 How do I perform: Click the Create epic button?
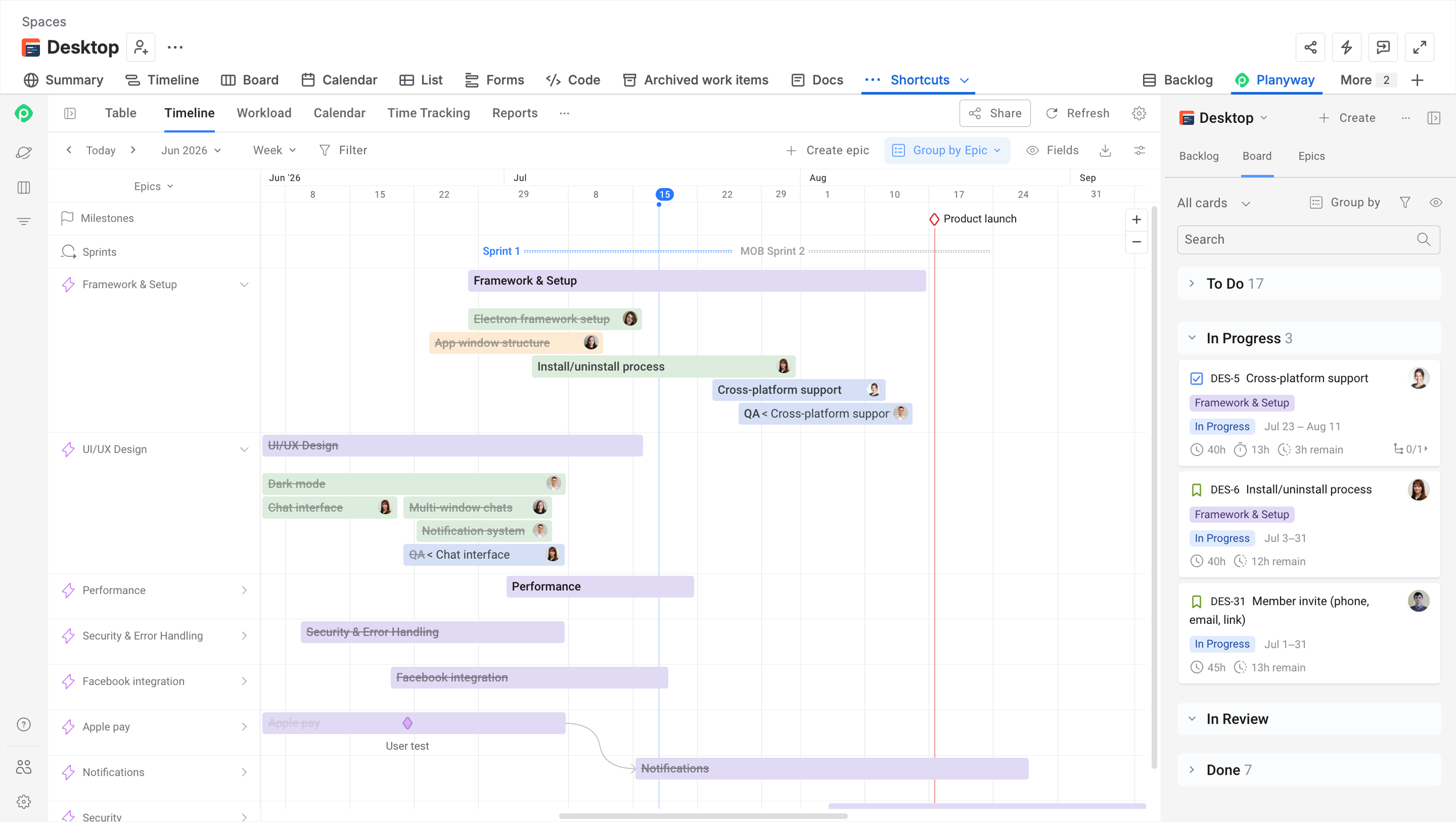[827, 150]
